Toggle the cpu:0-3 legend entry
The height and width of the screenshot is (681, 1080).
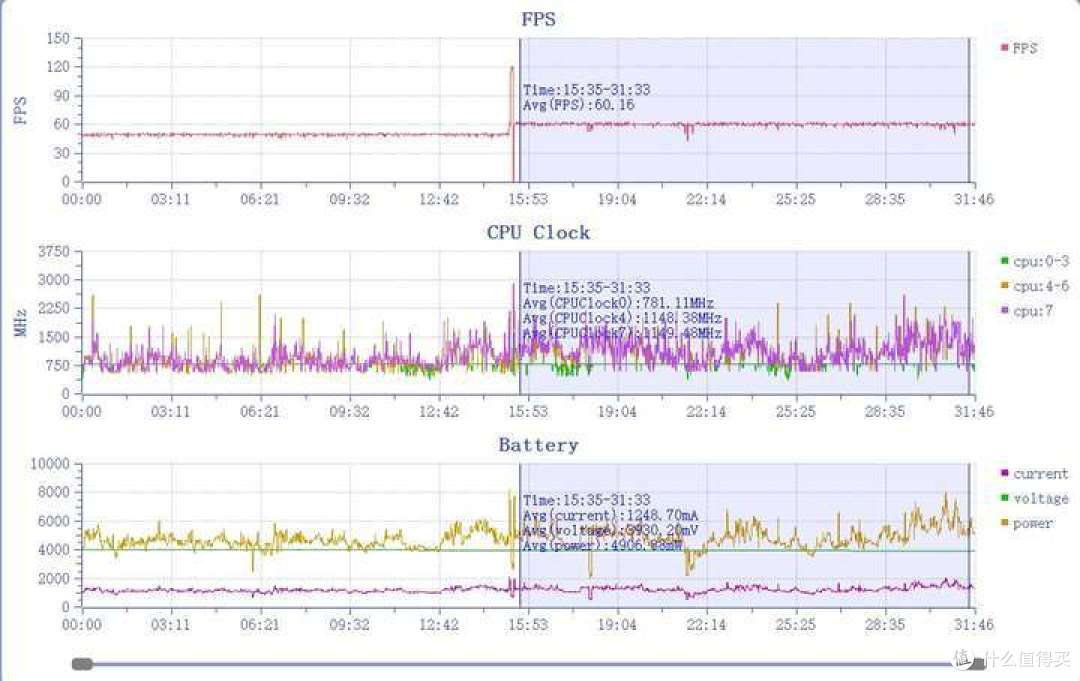click(1035, 261)
